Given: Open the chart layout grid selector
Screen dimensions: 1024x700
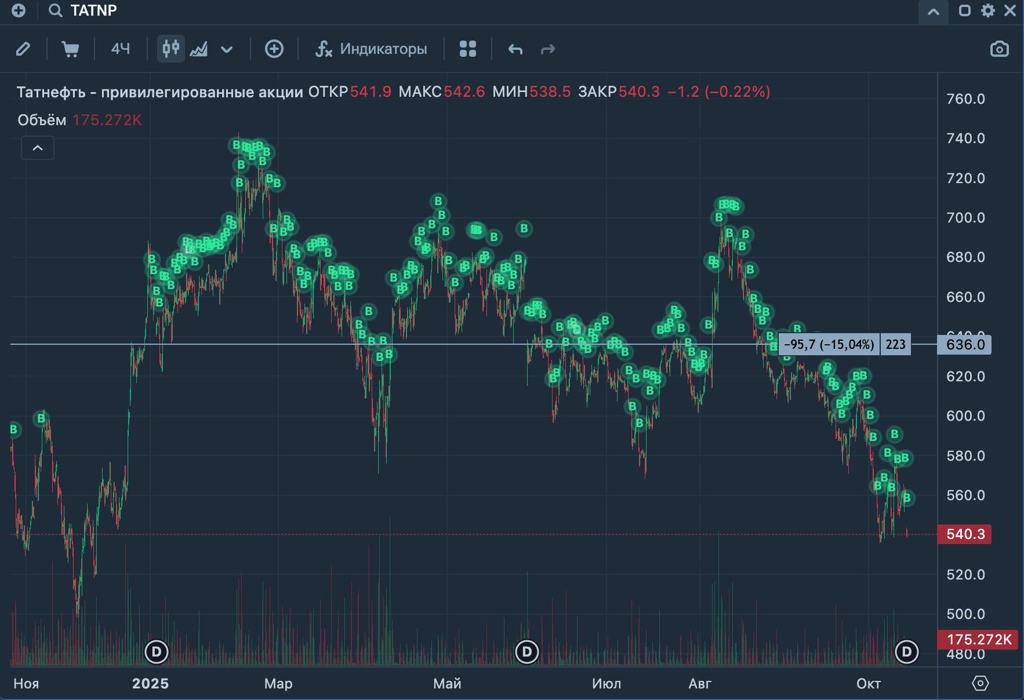Looking at the screenshot, I should click(468, 49).
